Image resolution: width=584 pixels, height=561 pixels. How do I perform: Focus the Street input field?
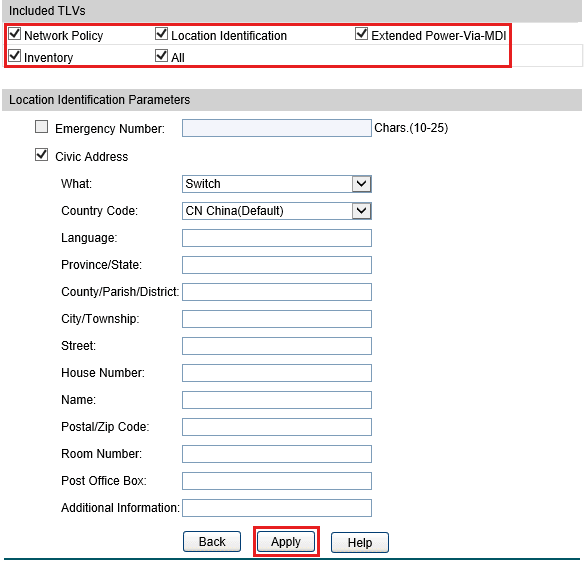pyautogui.click(x=277, y=346)
